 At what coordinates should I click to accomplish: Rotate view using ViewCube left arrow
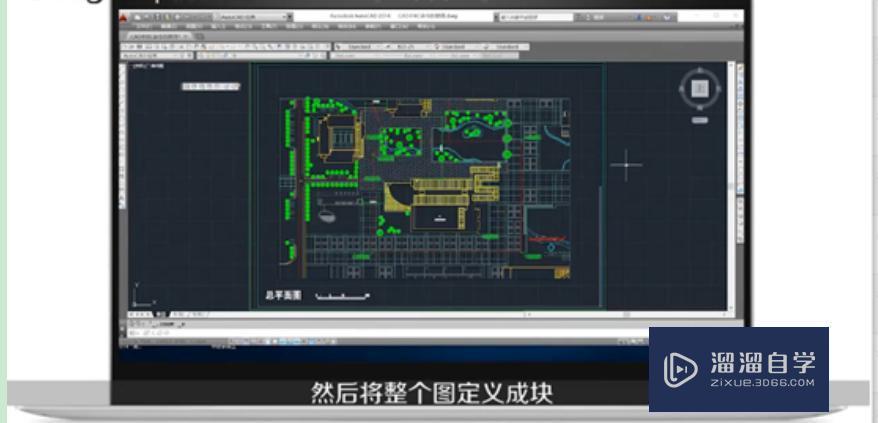tap(682, 89)
